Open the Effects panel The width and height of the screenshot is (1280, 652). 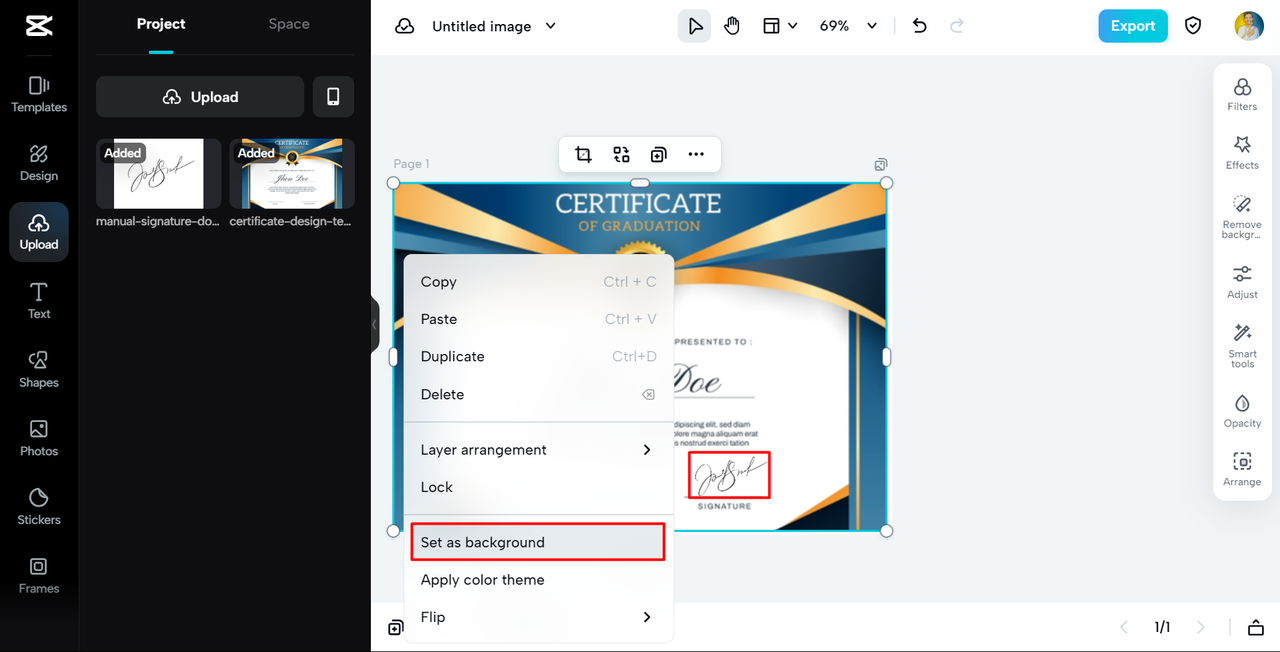click(1242, 153)
